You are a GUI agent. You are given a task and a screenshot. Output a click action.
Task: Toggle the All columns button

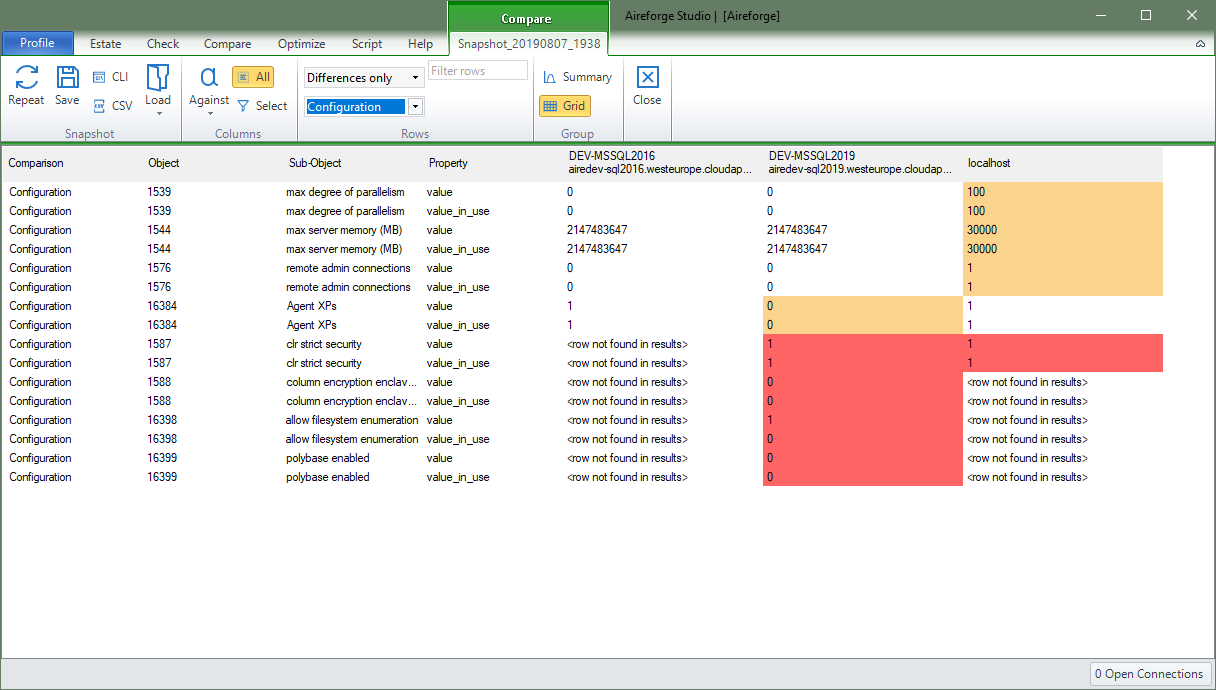253,76
